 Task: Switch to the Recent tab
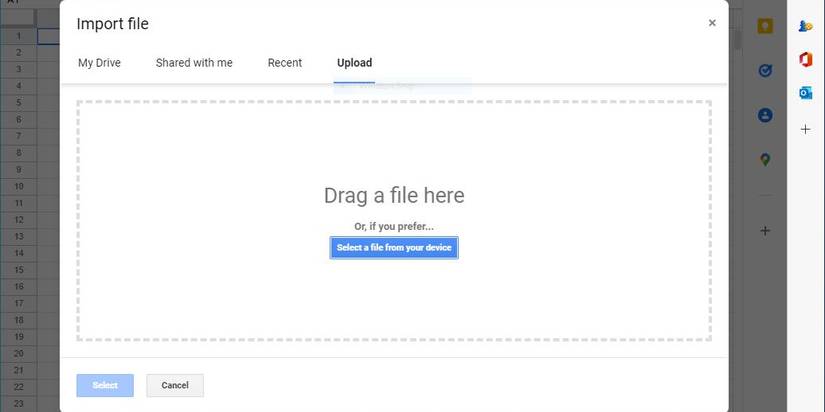(x=285, y=63)
